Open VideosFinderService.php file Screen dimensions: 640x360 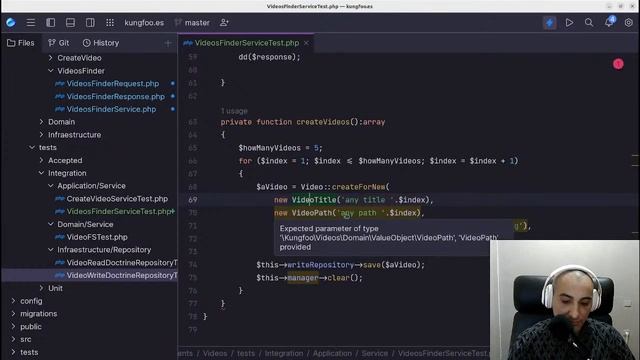(x=111, y=109)
